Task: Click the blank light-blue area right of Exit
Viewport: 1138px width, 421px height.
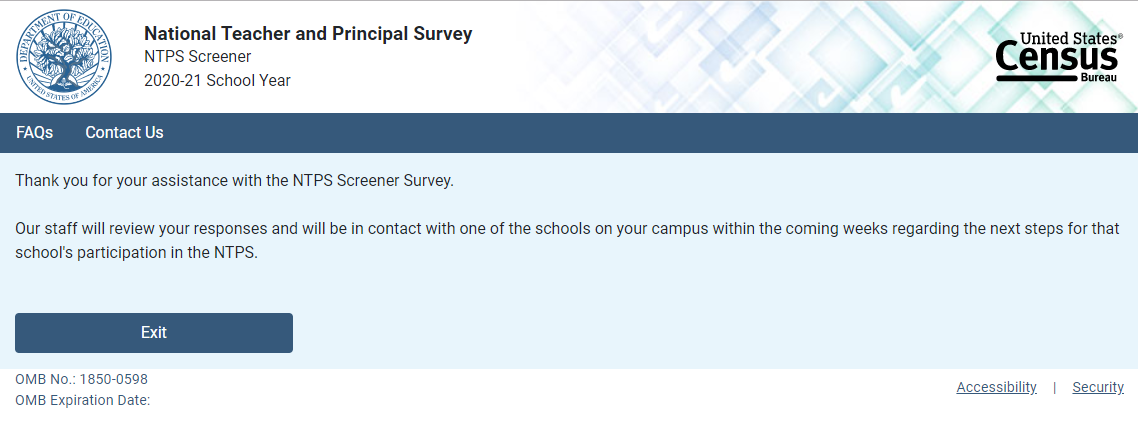Action: [700, 333]
